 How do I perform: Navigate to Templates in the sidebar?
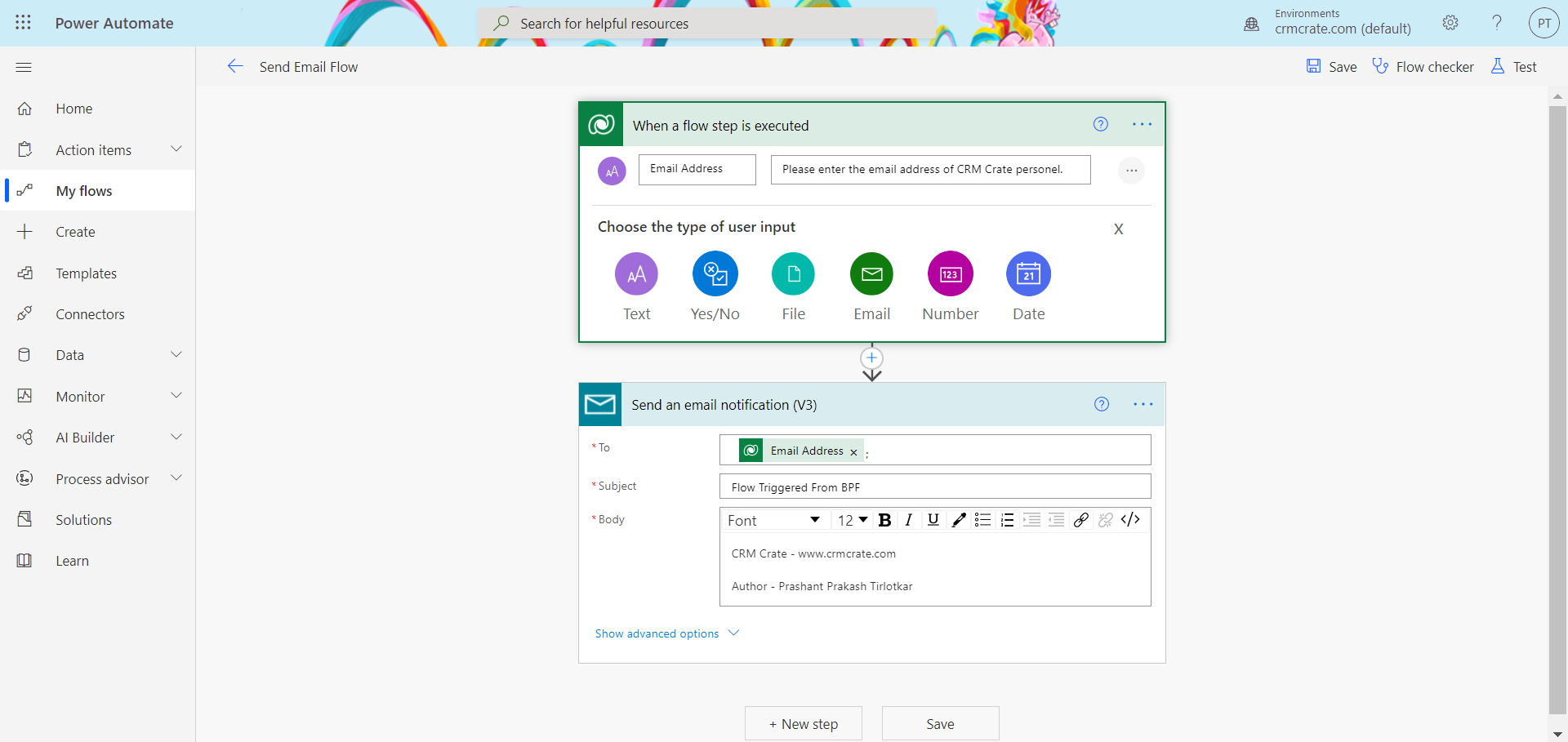coord(87,273)
